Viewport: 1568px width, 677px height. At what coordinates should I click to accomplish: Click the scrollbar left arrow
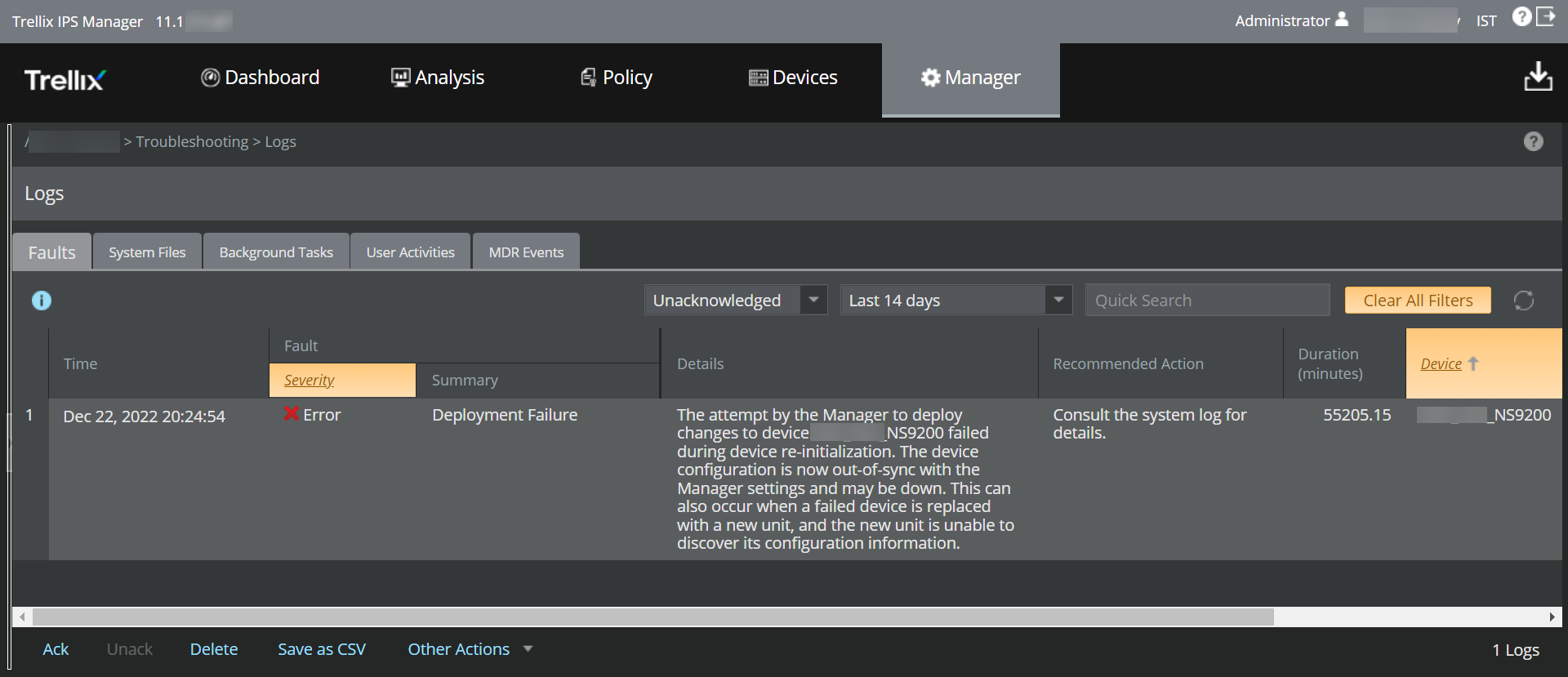[22, 617]
